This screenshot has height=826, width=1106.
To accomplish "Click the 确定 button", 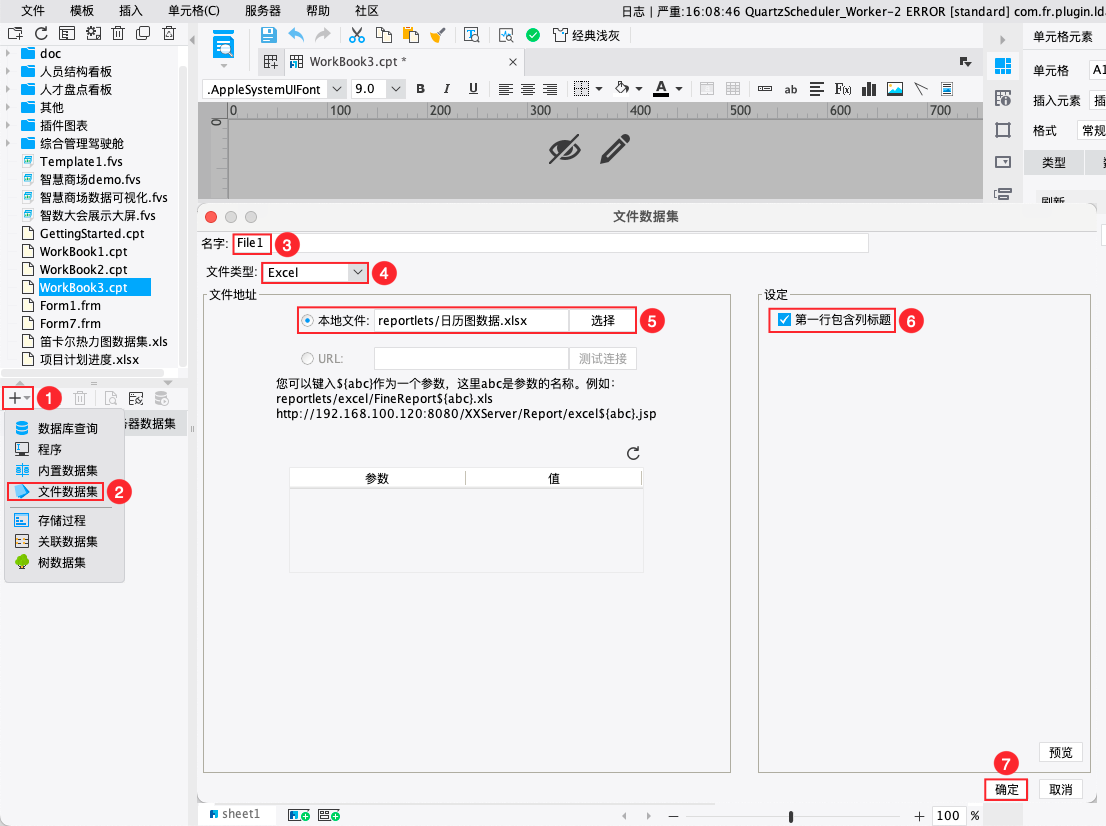I will (1007, 789).
